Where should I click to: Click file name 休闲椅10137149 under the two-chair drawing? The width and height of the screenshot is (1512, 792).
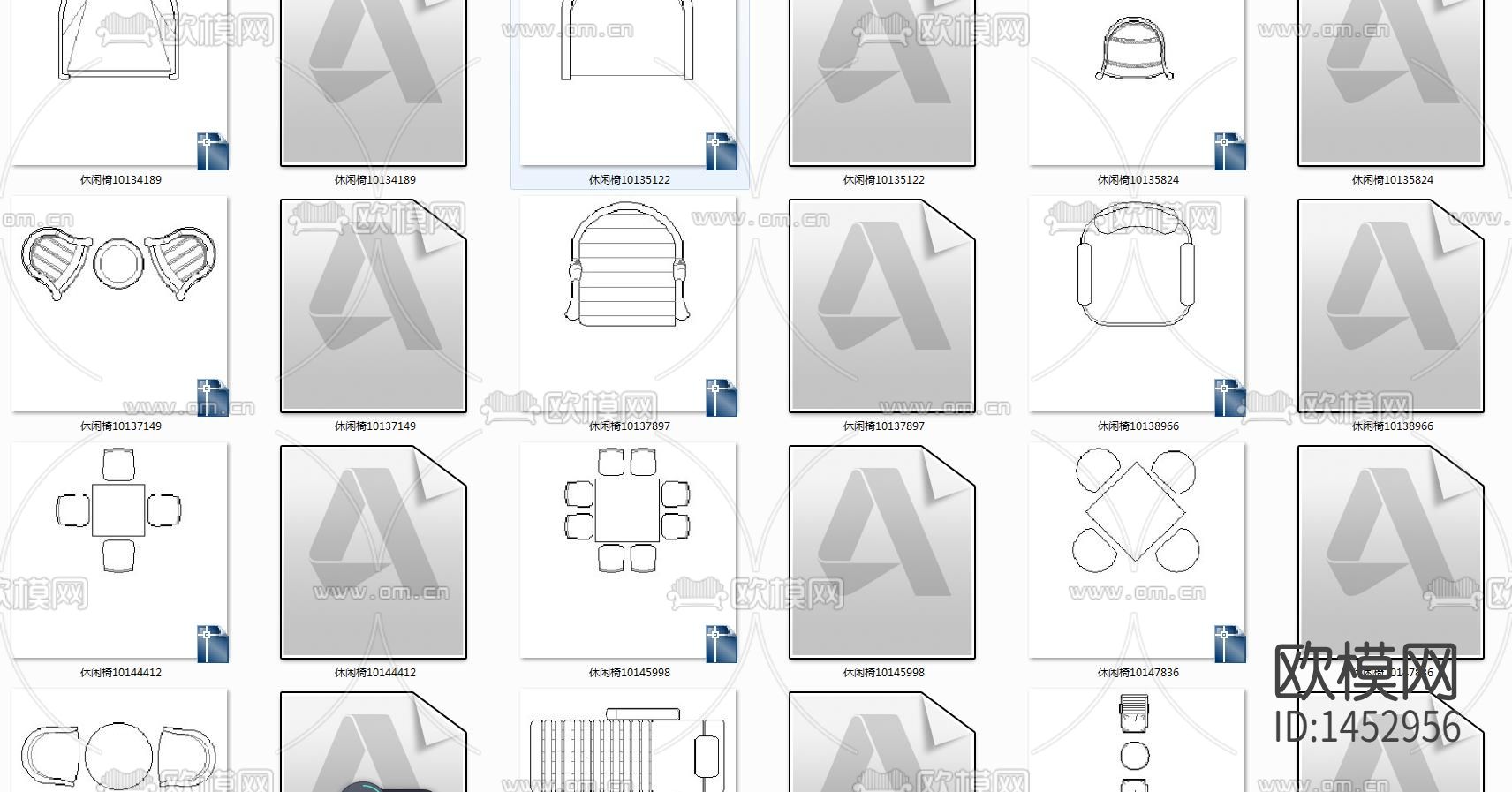[x=121, y=426]
